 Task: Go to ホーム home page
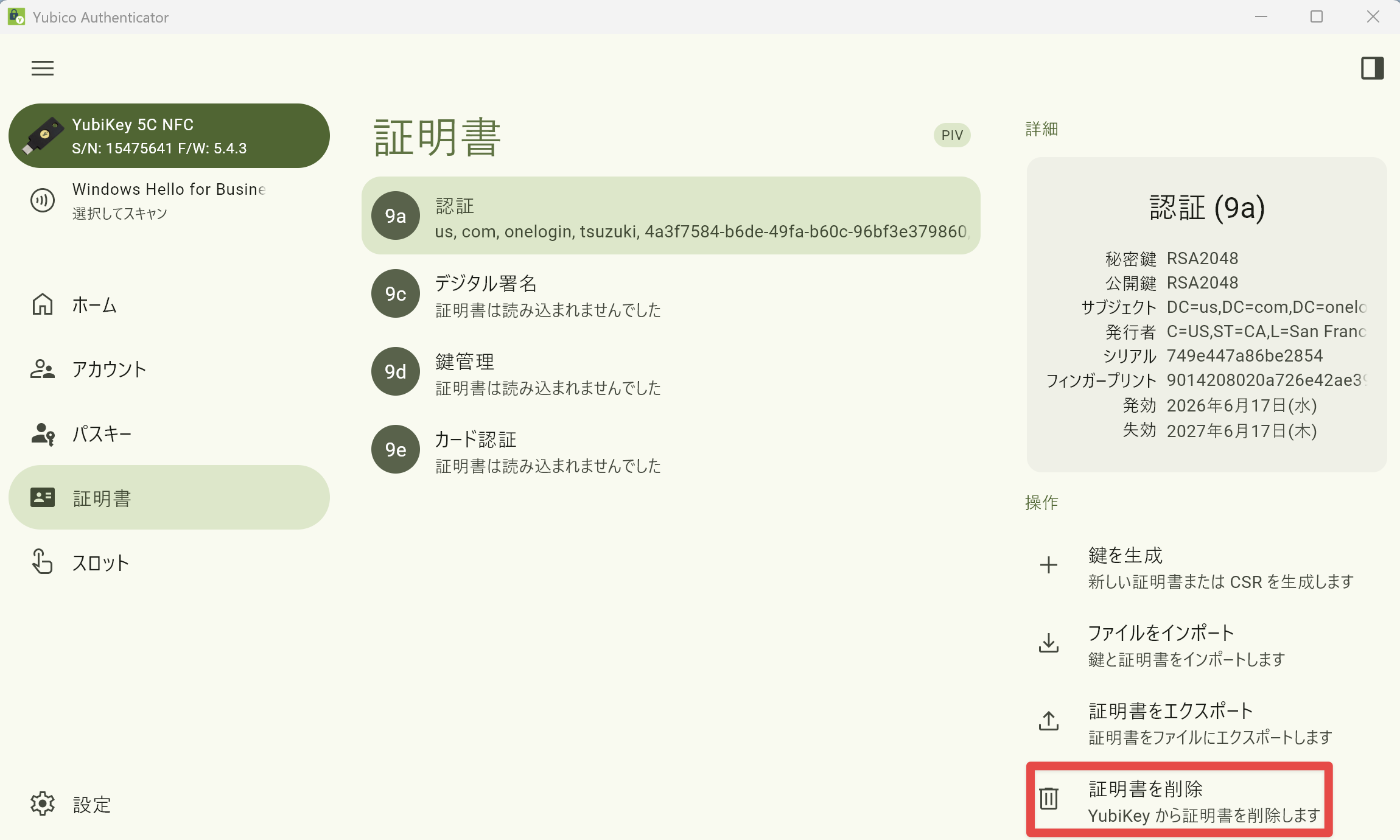point(169,304)
